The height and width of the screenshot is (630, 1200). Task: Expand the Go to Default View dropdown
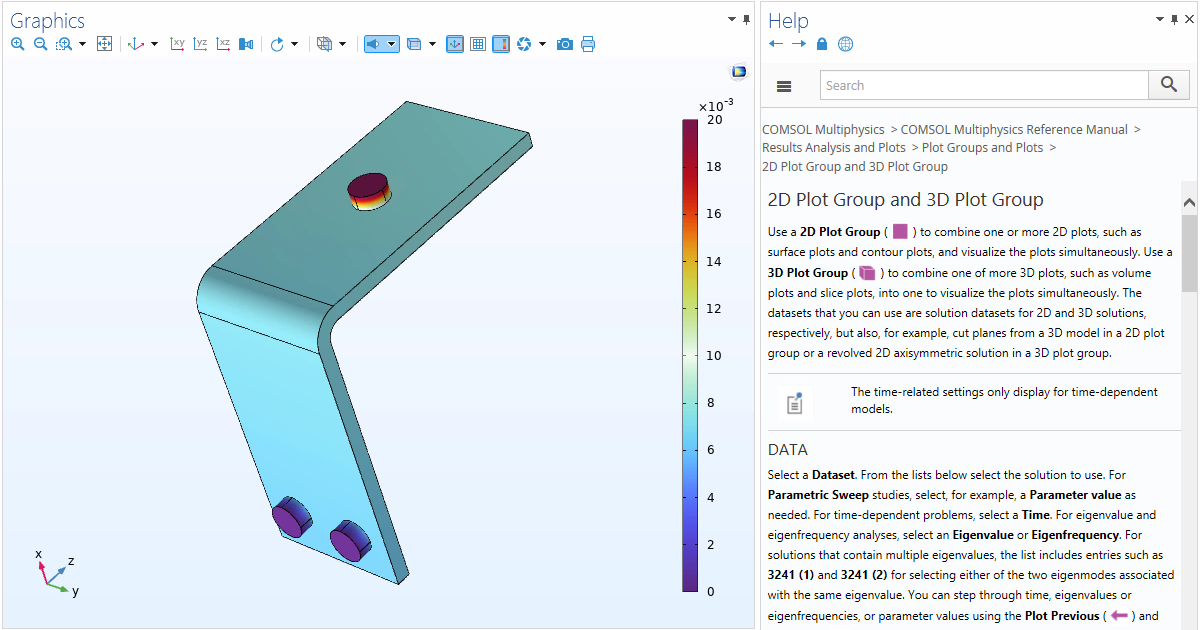coord(154,44)
